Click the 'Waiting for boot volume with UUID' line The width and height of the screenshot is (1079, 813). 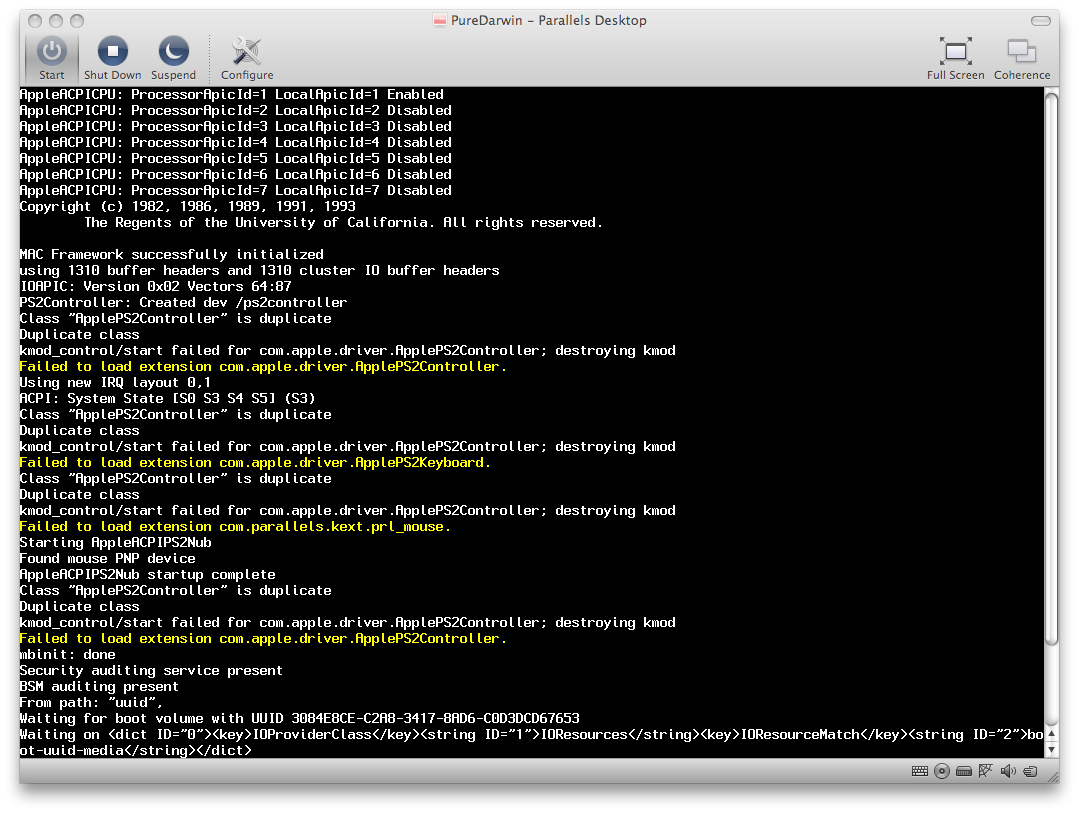[299, 719]
